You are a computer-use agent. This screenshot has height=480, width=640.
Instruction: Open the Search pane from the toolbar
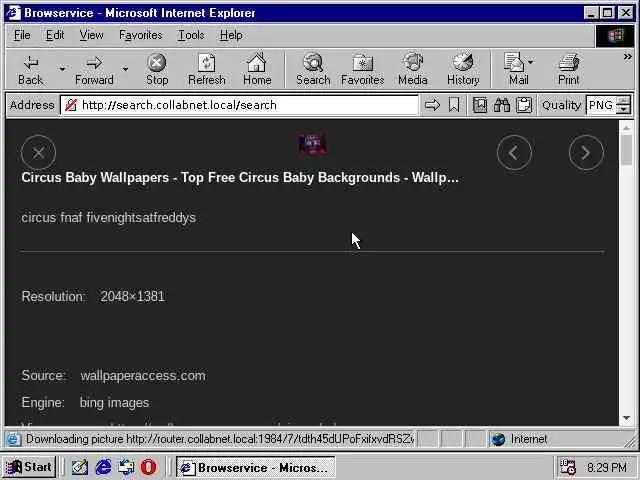[313, 69]
